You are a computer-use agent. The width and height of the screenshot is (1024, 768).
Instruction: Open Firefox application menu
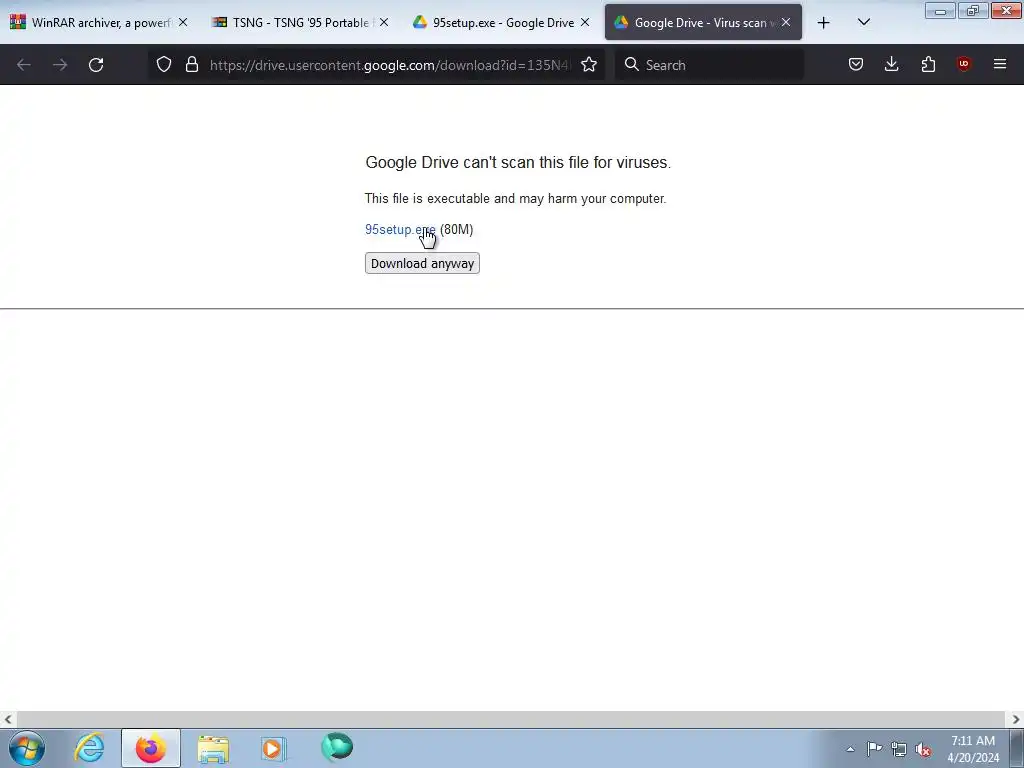click(x=1000, y=64)
